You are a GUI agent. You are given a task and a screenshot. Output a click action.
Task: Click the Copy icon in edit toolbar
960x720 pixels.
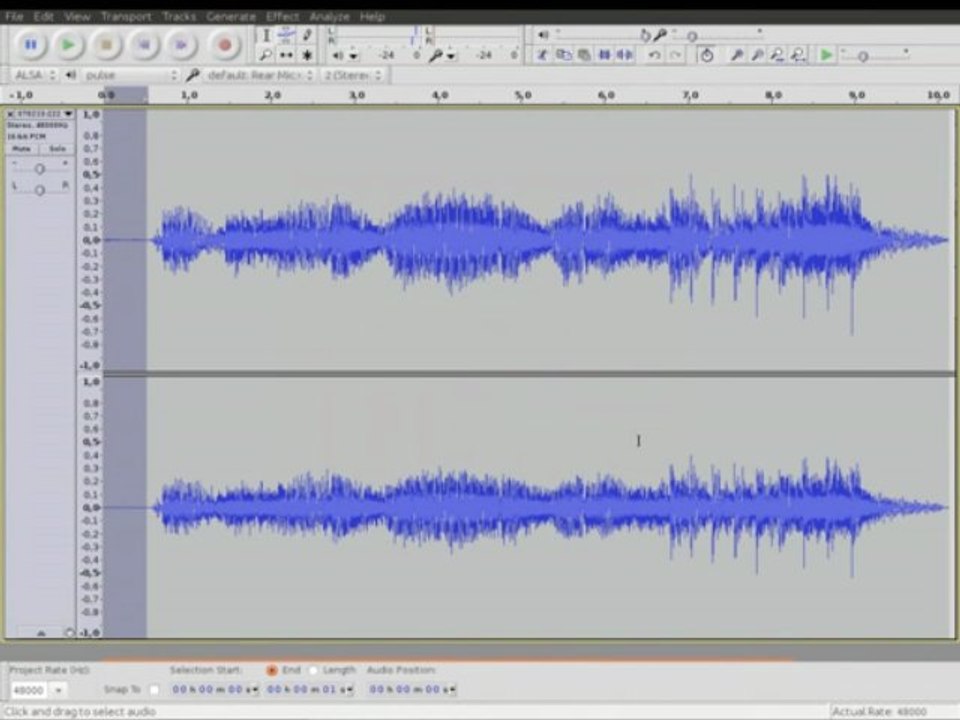563,55
